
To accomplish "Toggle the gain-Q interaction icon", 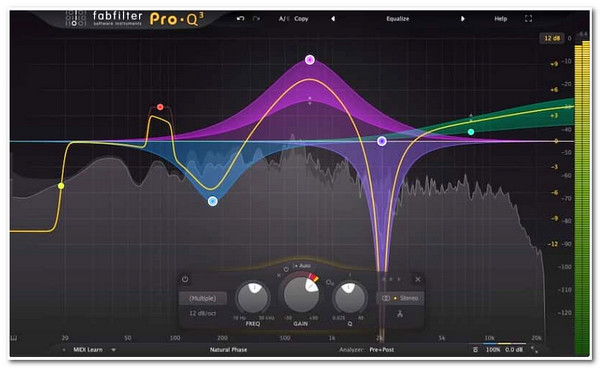I will (329, 282).
